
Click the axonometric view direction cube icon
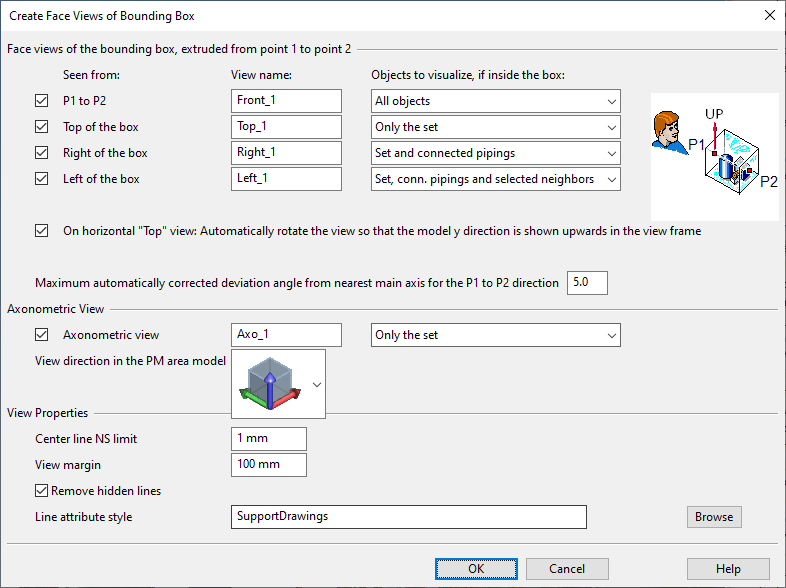click(x=268, y=383)
